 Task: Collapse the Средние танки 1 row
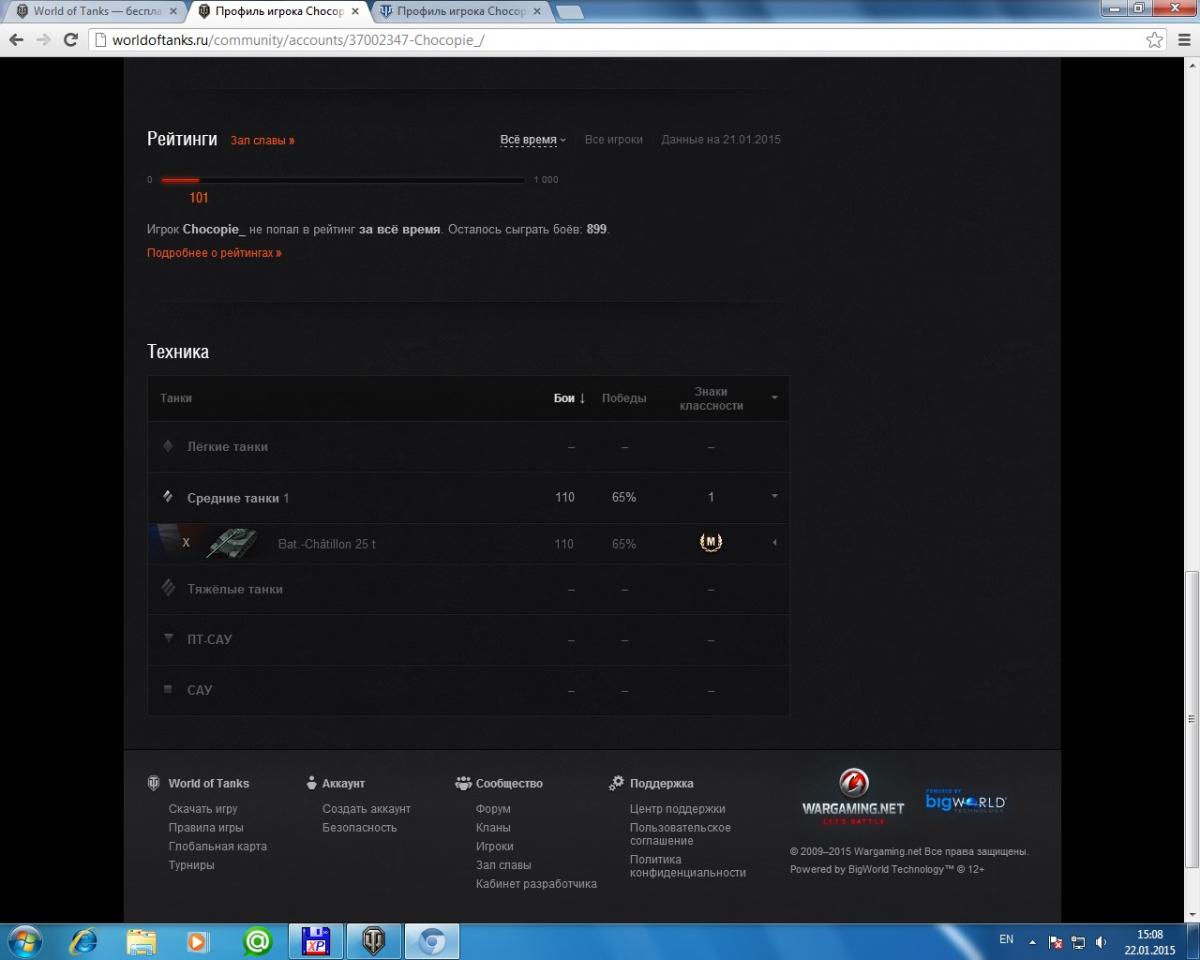coord(468,497)
